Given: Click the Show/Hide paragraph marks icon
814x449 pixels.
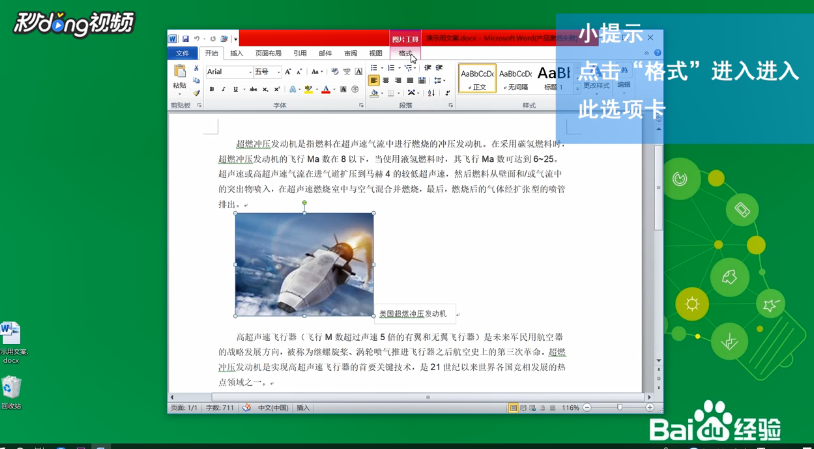Looking at the screenshot, I should (447, 93).
